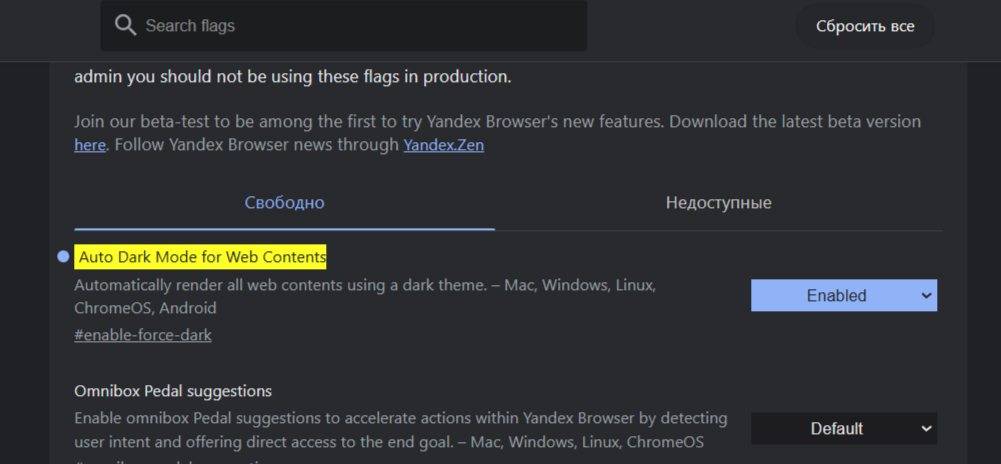Click the Auto Dark Mode description text
Image resolution: width=1001 pixels, height=464 pixels.
[365, 297]
